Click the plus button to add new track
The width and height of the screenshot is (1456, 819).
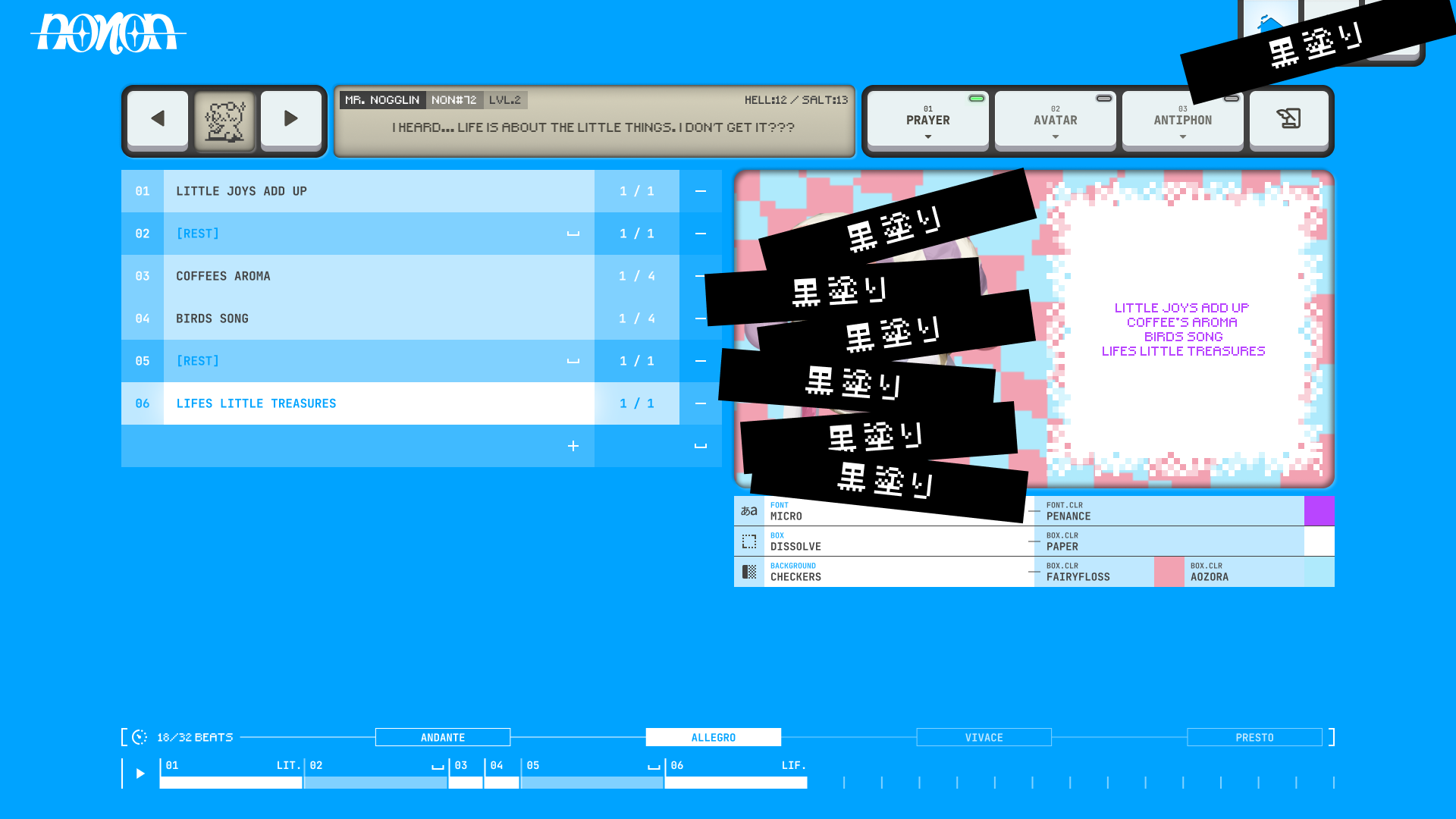(573, 446)
